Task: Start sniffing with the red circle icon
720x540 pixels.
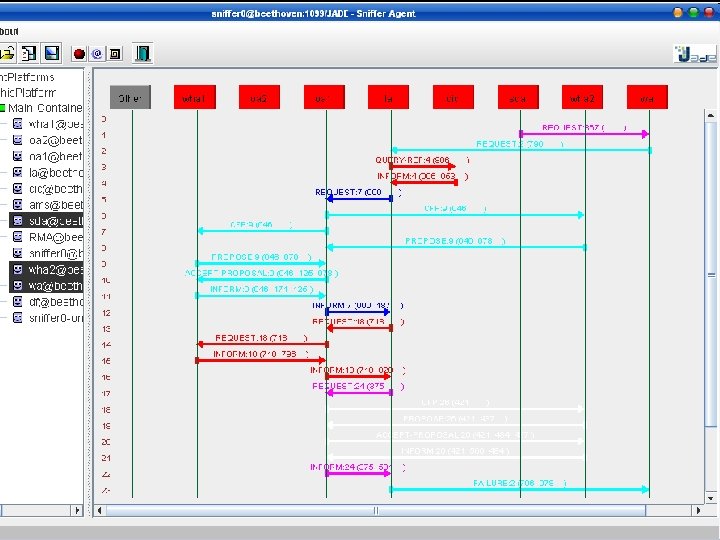Action: (79, 54)
